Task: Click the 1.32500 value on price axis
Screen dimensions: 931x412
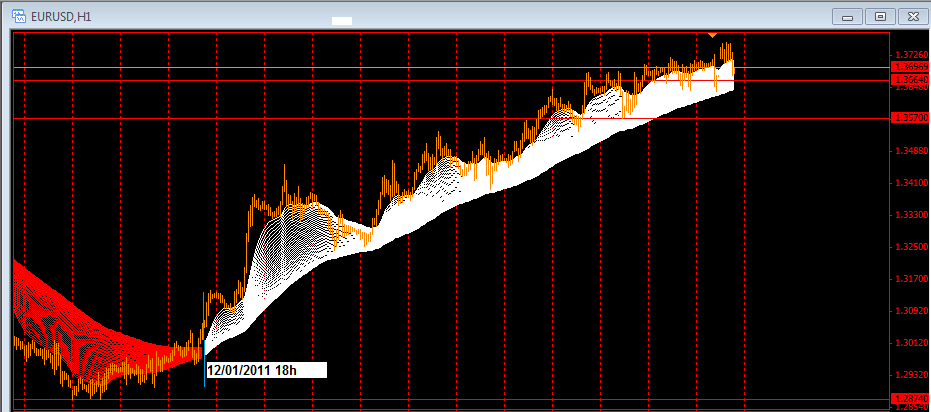Action: pos(909,247)
